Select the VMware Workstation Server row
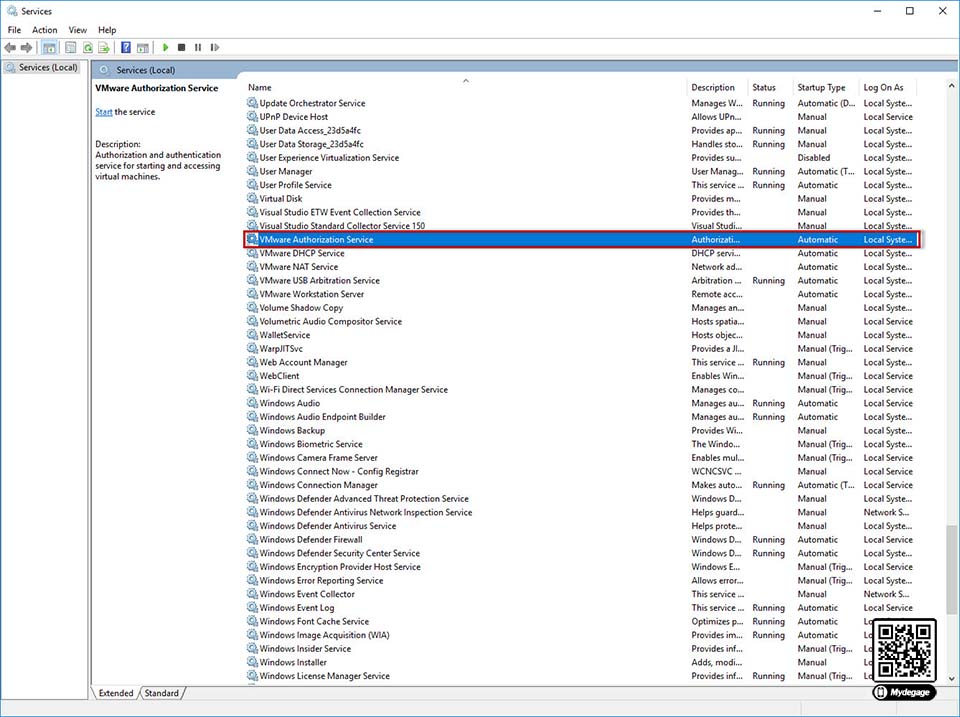Screen dimensions: 960x717 tap(582, 294)
